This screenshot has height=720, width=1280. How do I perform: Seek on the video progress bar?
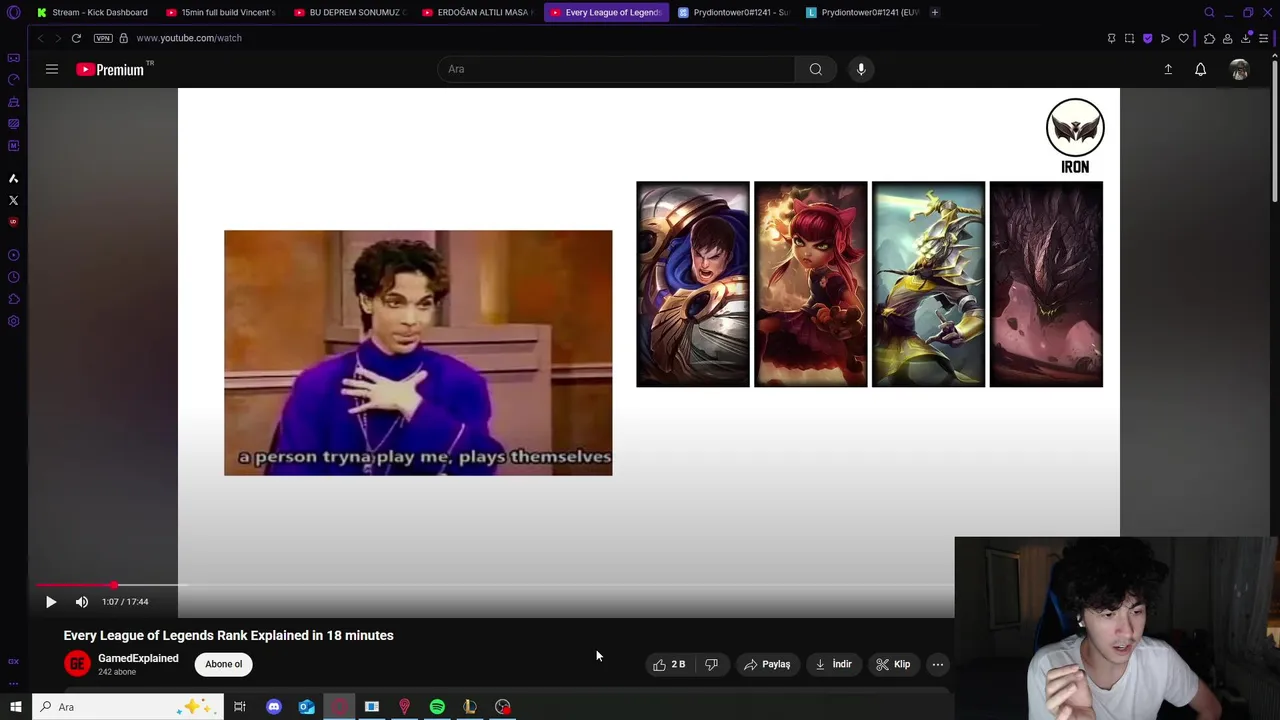point(495,585)
